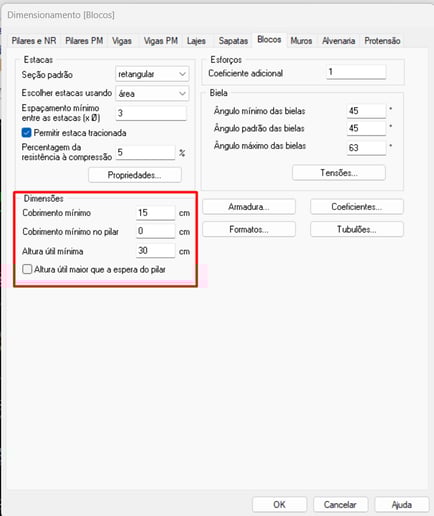Open the Protensão tab
The height and width of the screenshot is (516, 434).
point(382,41)
